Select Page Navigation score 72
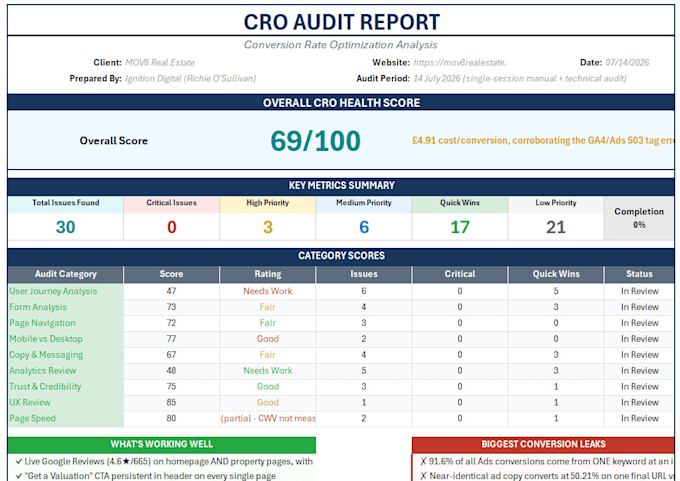The image size is (680, 481). tap(171, 323)
